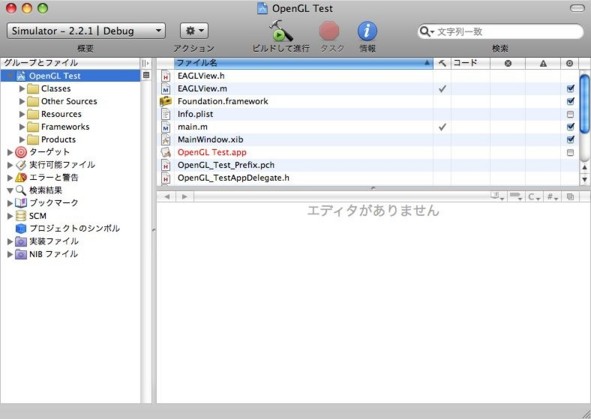Sort by the ファイル名 column header
591x419 pixels.
pos(303,63)
